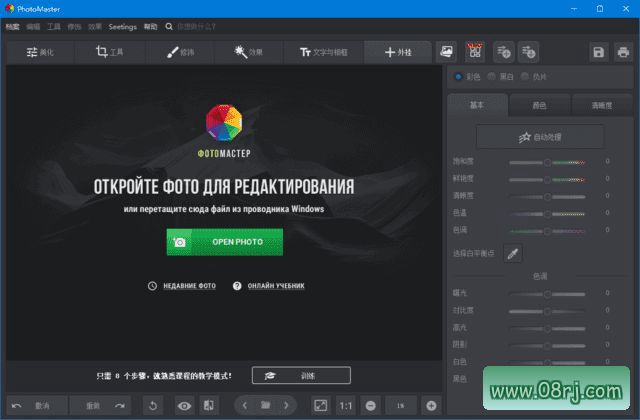Open the Tools tab with crop icon
The width and height of the screenshot is (640, 420).
109,52
